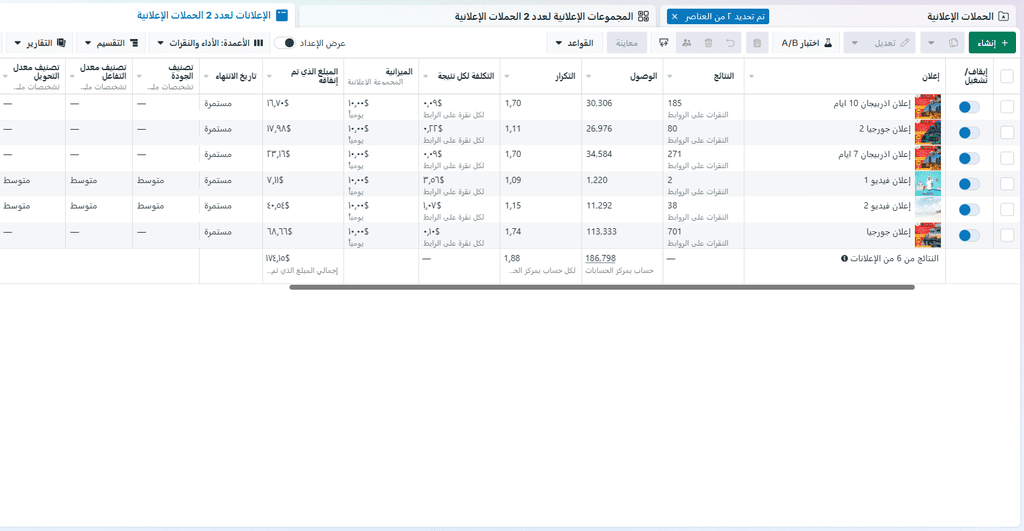The image size is (1024, 531).
Task: Click ad name إعلان اذربيجان 10 ايام
Action: tap(872, 104)
